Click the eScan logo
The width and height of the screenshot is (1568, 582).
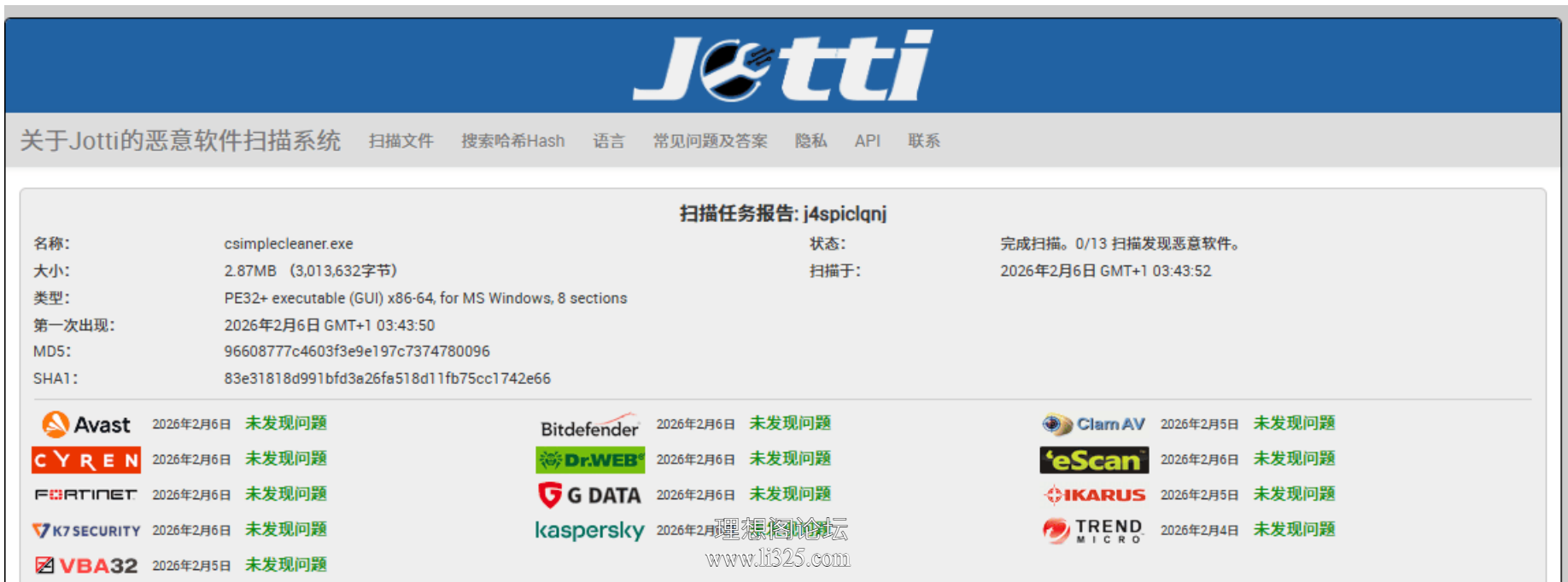click(x=1094, y=460)
